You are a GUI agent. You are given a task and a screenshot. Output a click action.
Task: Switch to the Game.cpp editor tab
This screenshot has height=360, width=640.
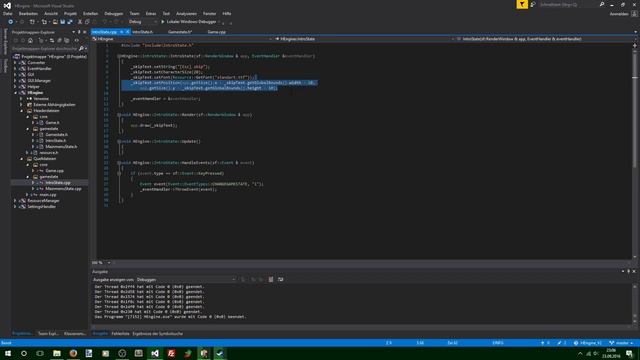(x=216, y=32)
